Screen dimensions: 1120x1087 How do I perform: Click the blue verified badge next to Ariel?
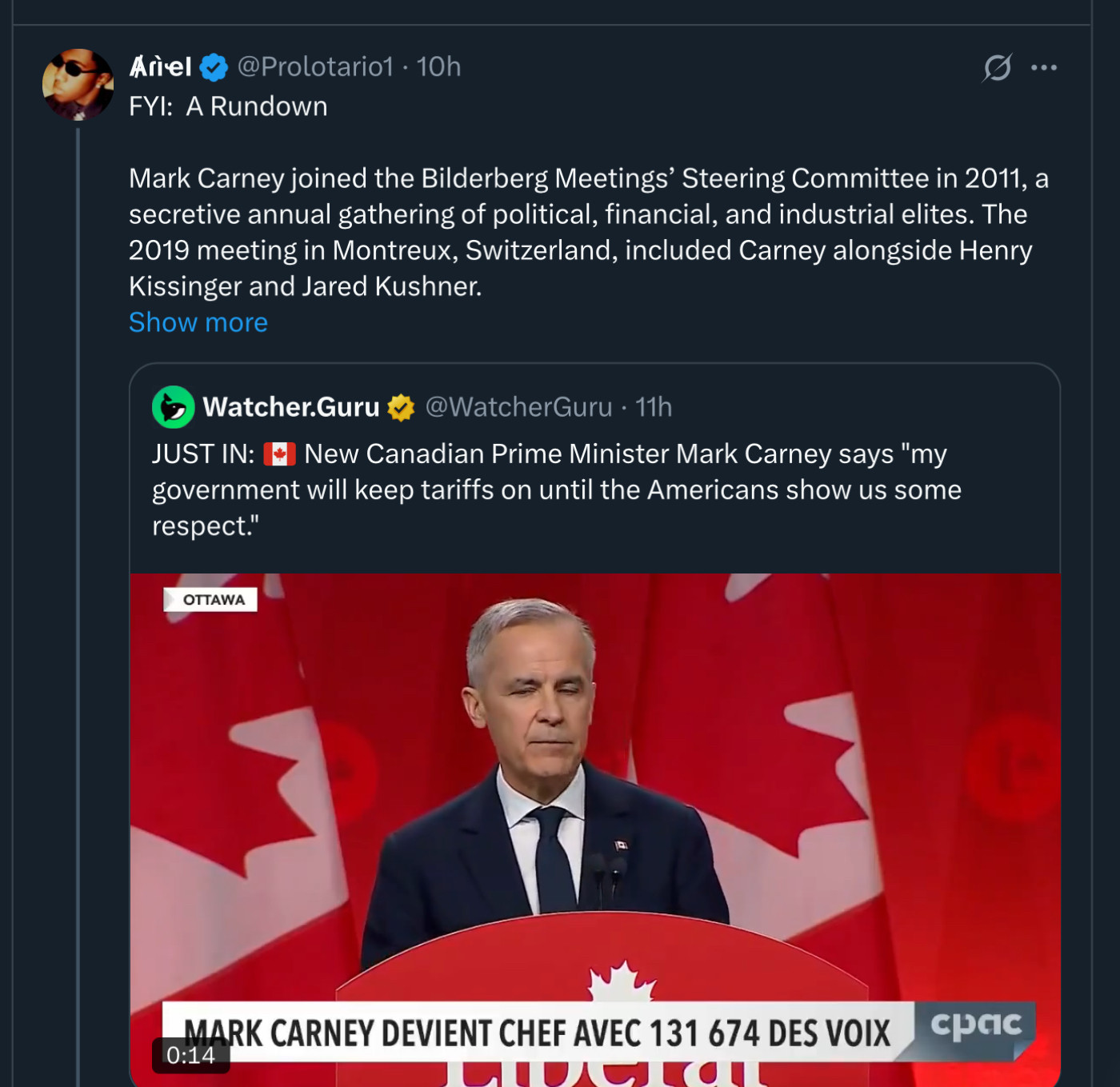tap(214, 67)
